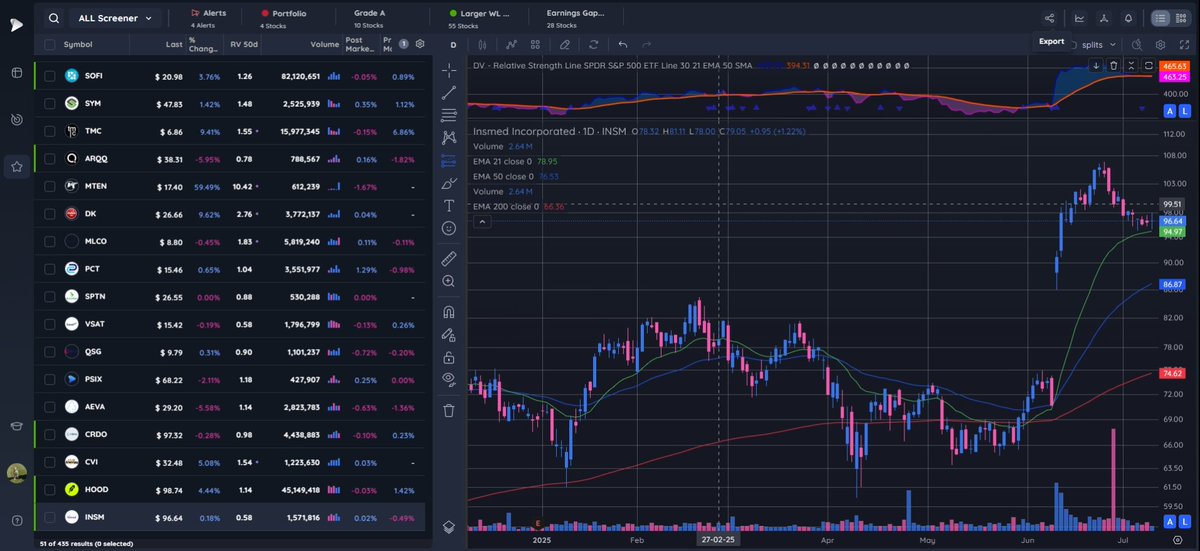Open the Portfolio watchlist tab
This screenshot has height=551, width=1200.
click(284, 18)
